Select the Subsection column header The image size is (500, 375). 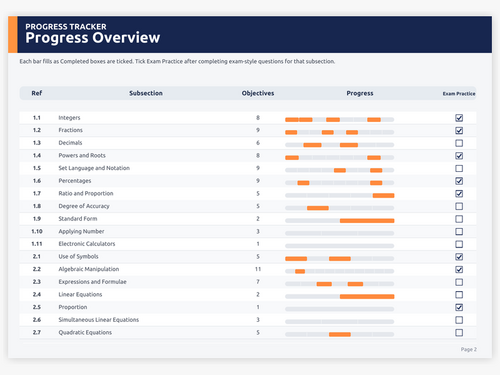[x=146, y=93]
